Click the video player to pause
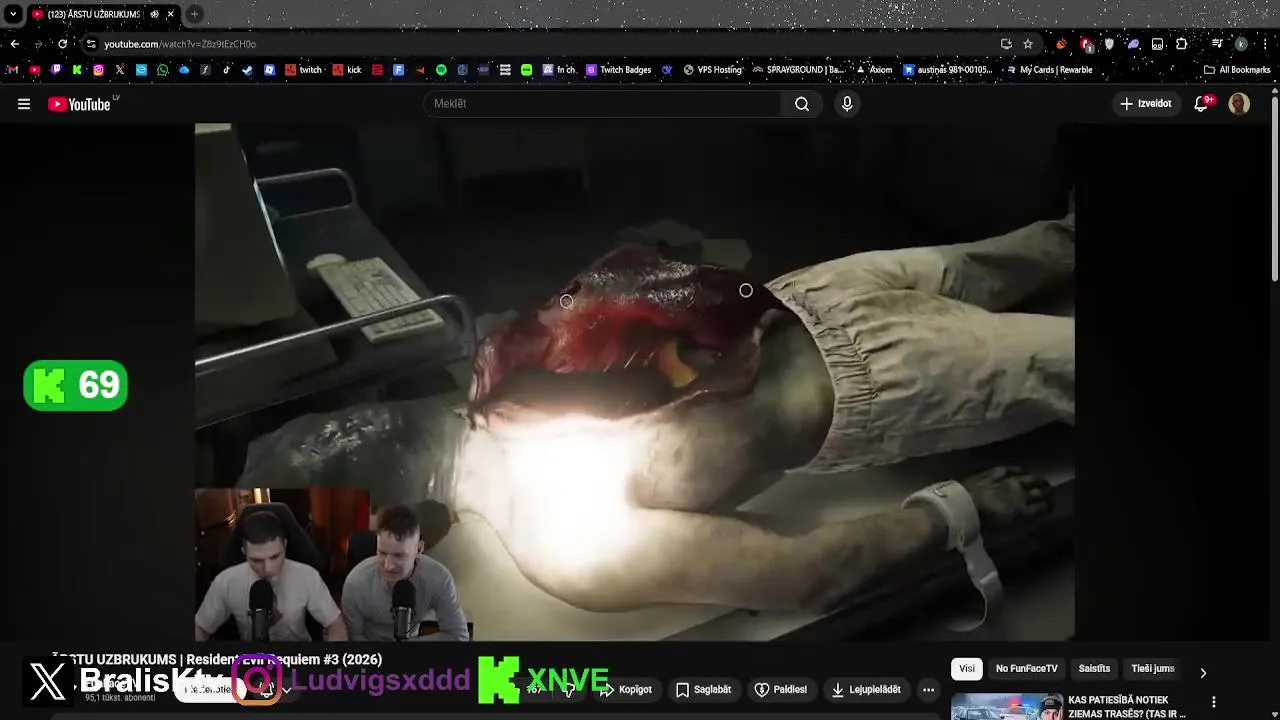 tap(634, 380)
